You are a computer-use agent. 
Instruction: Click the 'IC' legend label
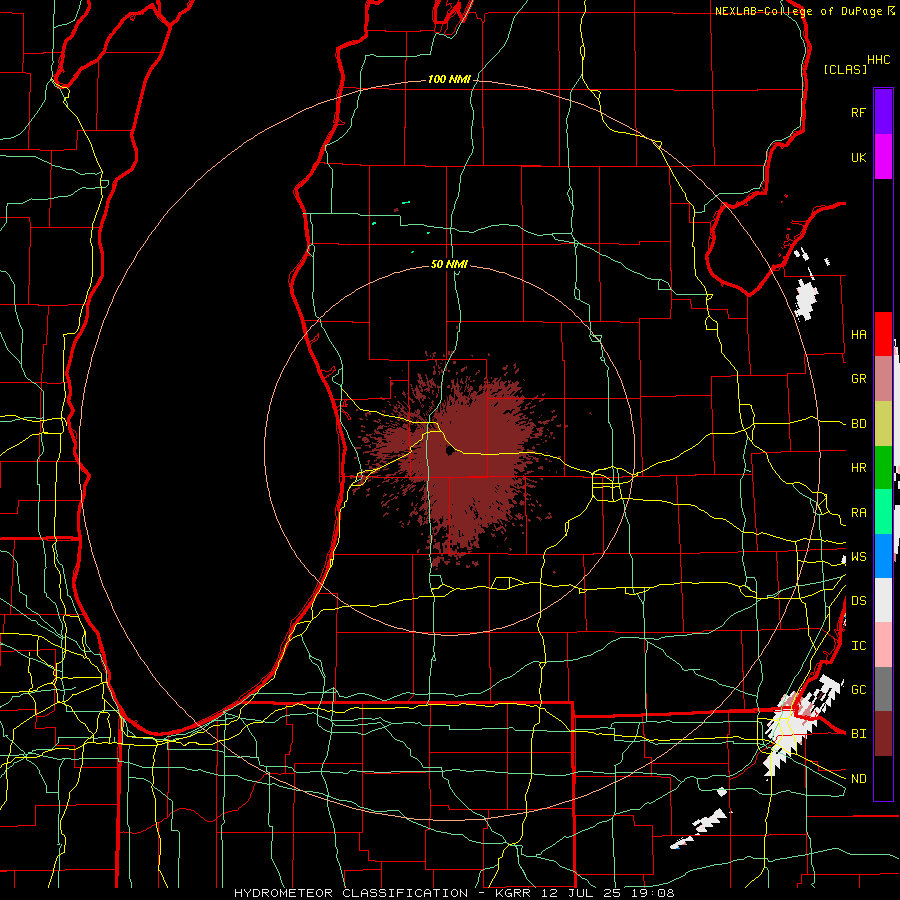coord(858,646)
